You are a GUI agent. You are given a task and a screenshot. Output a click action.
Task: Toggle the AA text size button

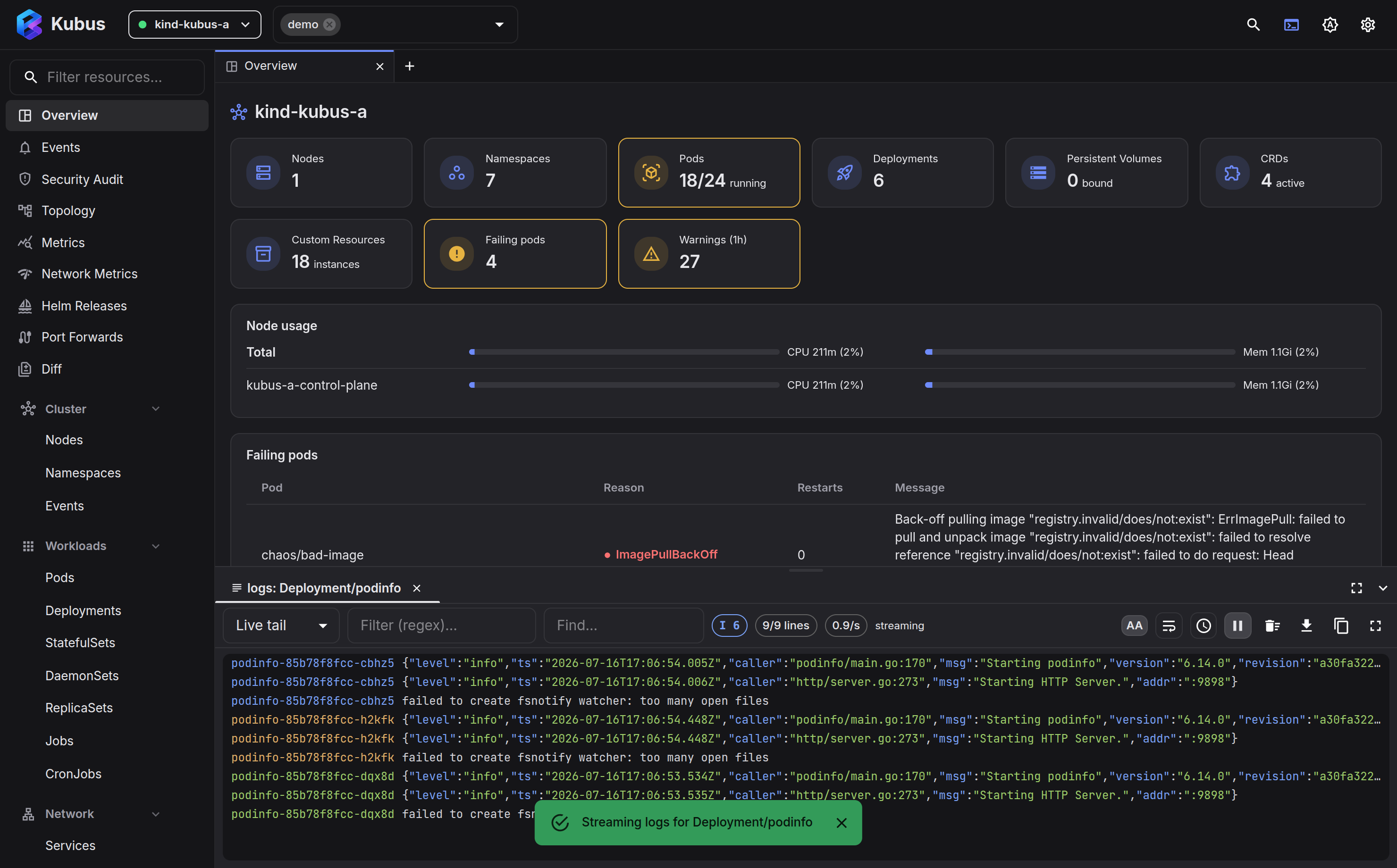[1134, 626]
